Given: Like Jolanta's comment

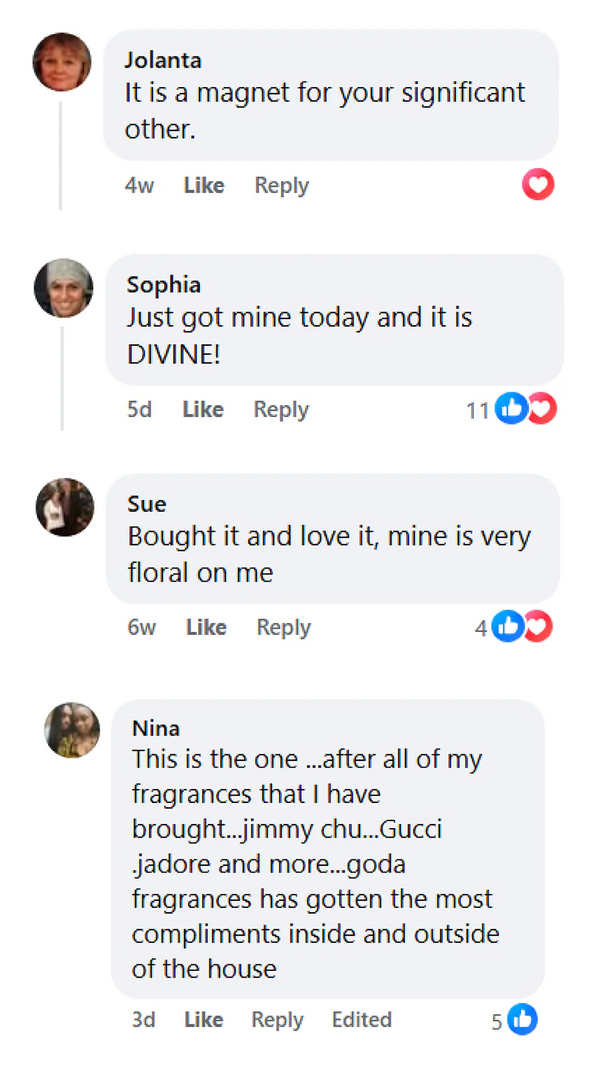Looking at the screenshot, I should tap(204, 185).
